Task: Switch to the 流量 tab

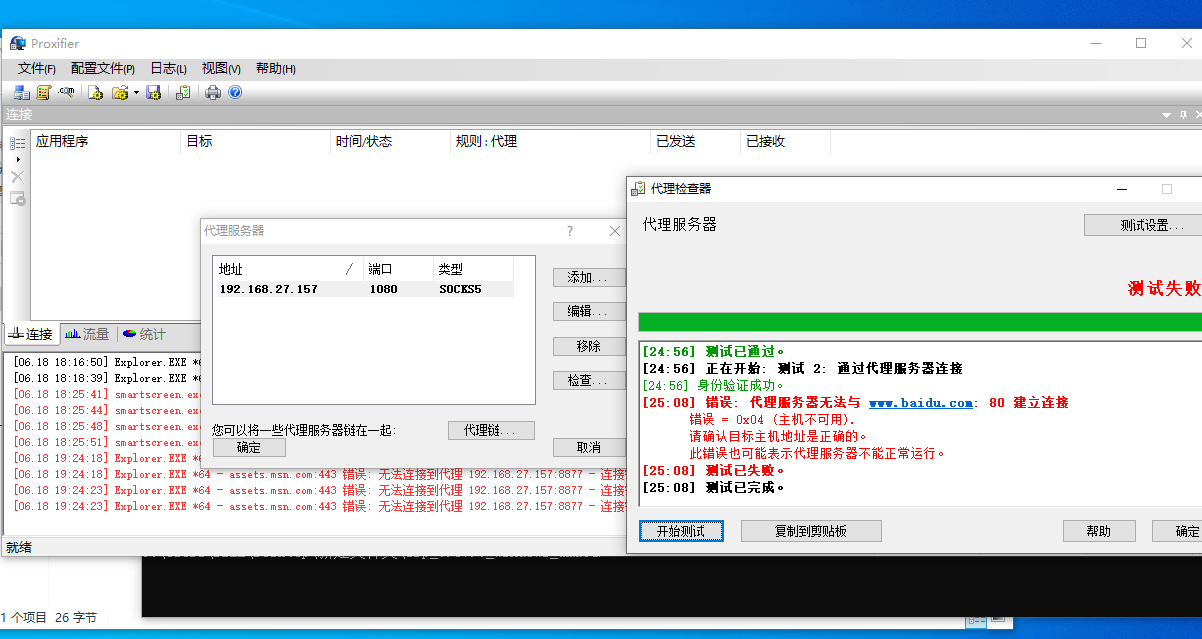Action: 88,334
